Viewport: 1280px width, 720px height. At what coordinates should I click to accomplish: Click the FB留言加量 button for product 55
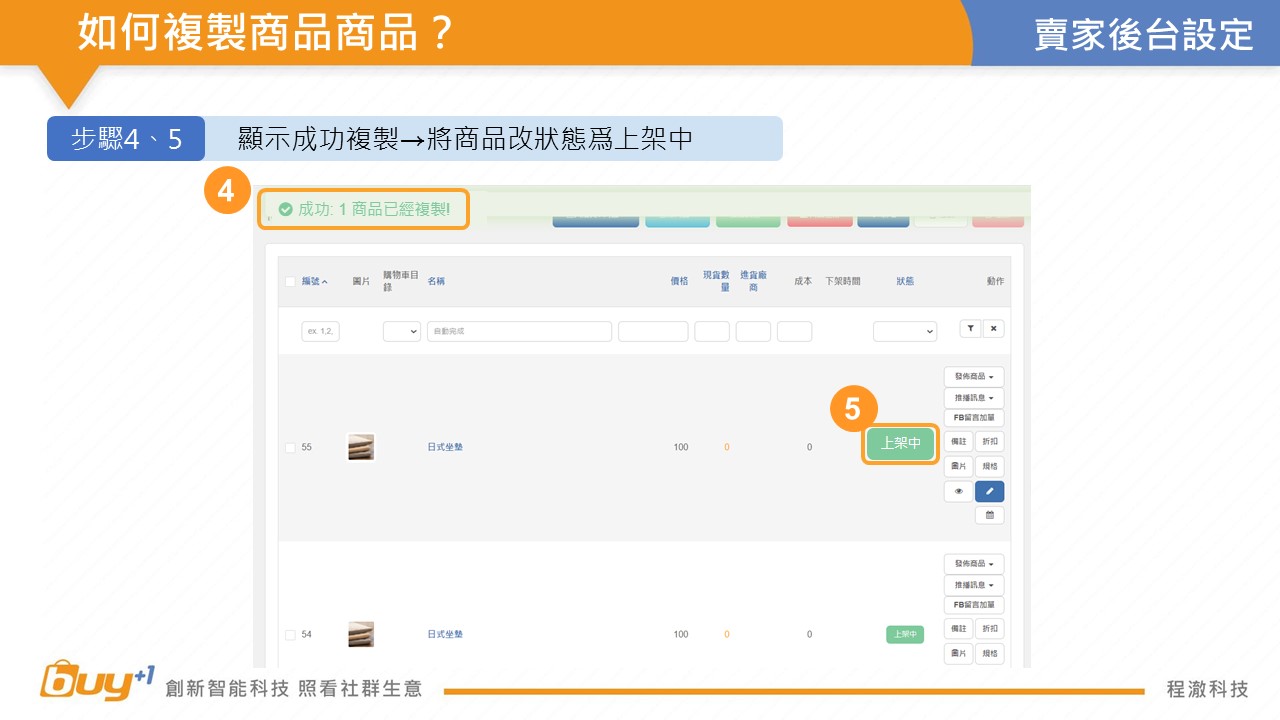[x=973, y=418]
